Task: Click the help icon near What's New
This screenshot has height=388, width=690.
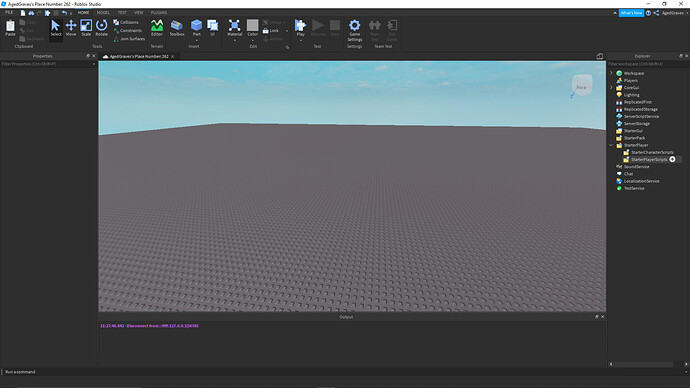Action: pos(648,13)
